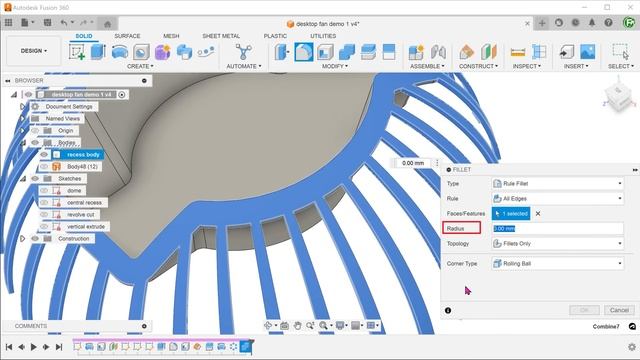Switch to the MESH tab

click(x=171, y=36)
